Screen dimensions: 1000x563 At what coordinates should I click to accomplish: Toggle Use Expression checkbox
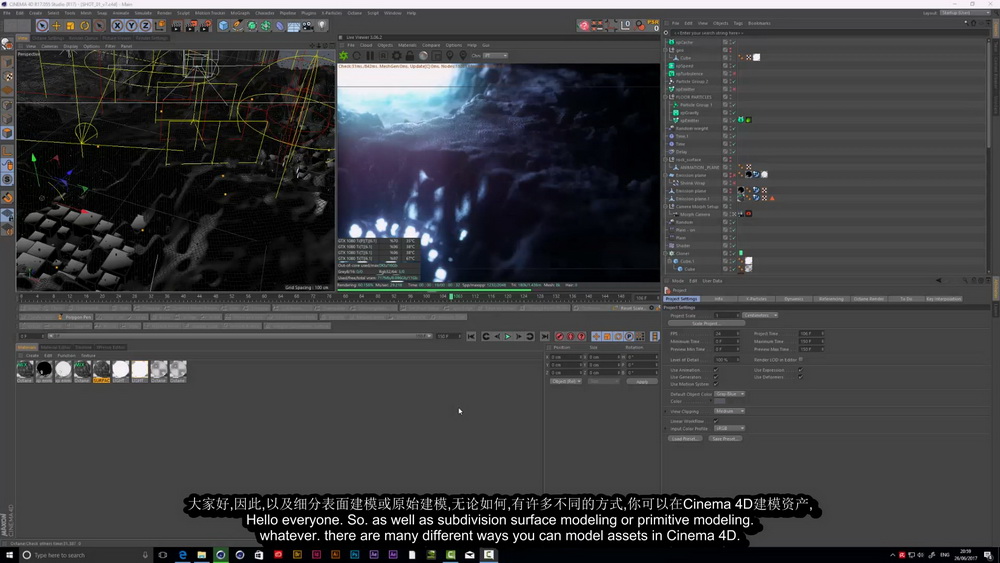[800, 370]
